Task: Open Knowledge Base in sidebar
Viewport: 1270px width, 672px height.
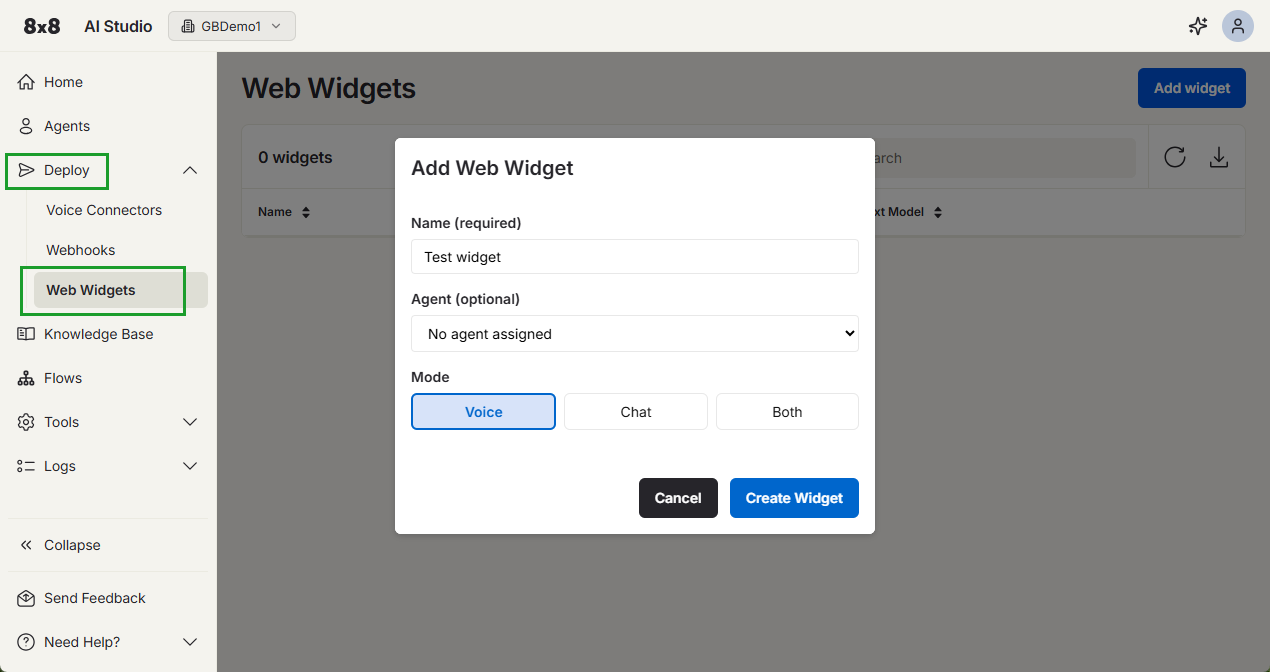Action: 99,334
